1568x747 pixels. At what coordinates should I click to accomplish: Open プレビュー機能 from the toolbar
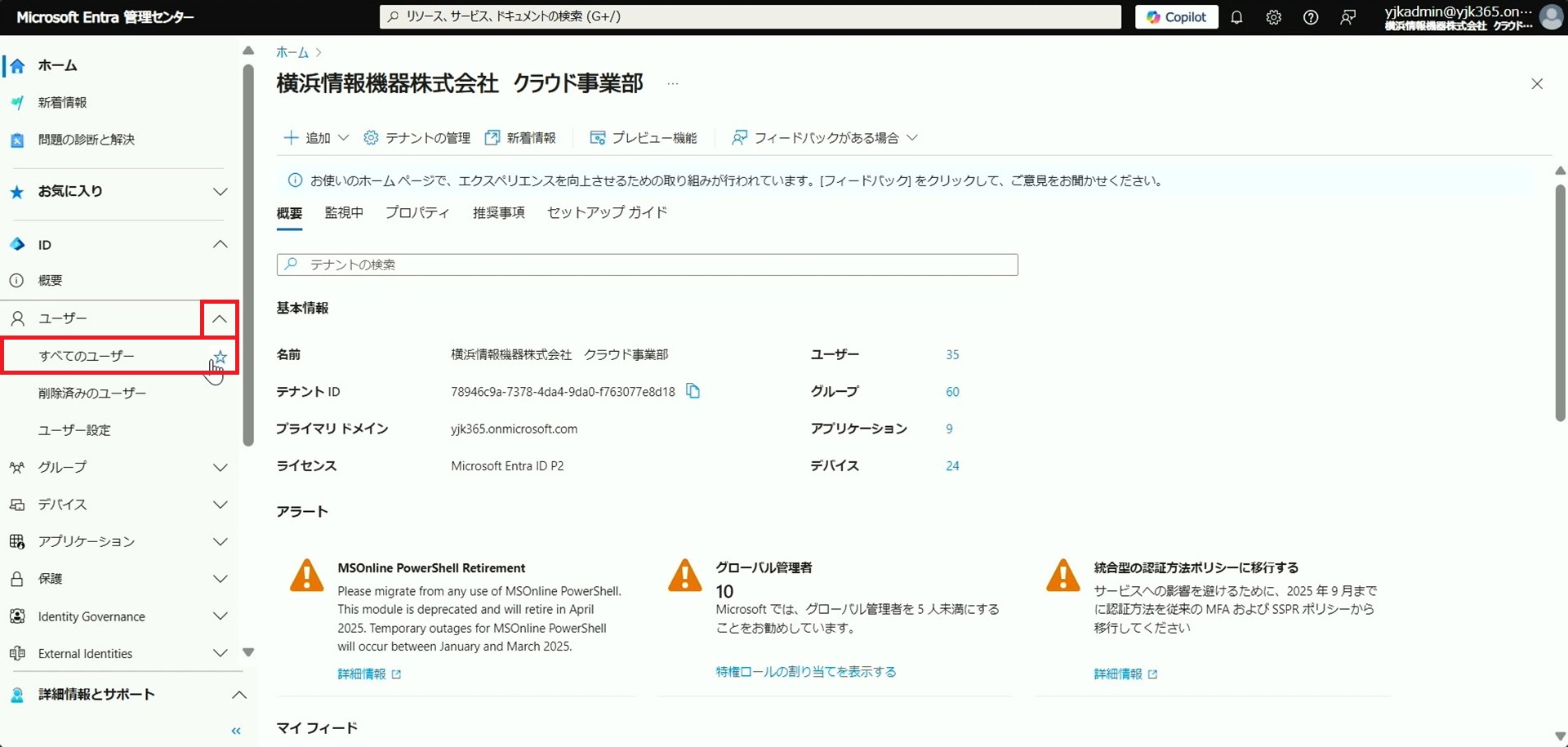coord(644,138)
